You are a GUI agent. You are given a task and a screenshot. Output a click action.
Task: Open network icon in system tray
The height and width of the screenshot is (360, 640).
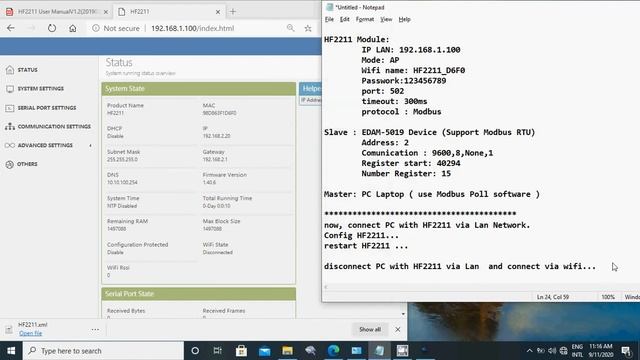(x=564, y=351)
